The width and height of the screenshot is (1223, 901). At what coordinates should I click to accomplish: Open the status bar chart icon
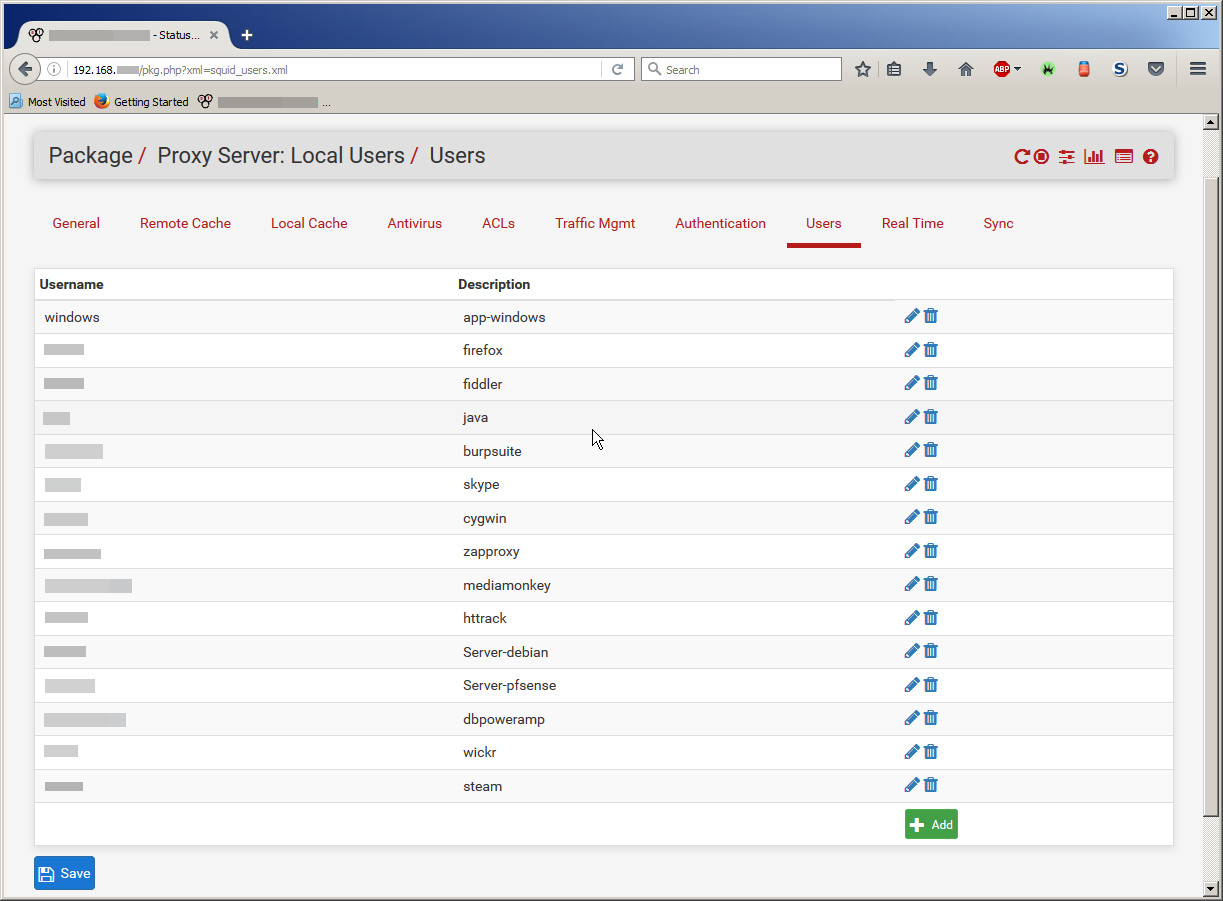tap(1095, 157)
